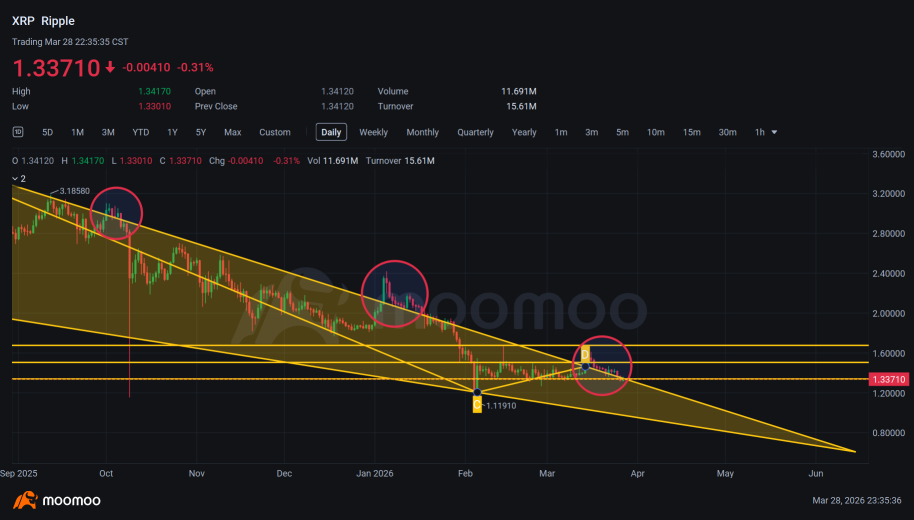Image resolution: width=914 pixels, height=520 pixels.
Task: Select the Max time range
Action: pos(233,132)
